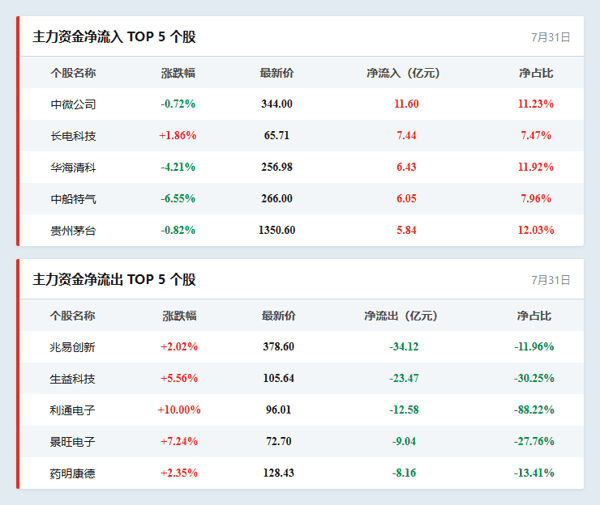The width and height of the screenshot is (600, 505).
Task: Click the 72.70 latest price
Action: [279, 441]
